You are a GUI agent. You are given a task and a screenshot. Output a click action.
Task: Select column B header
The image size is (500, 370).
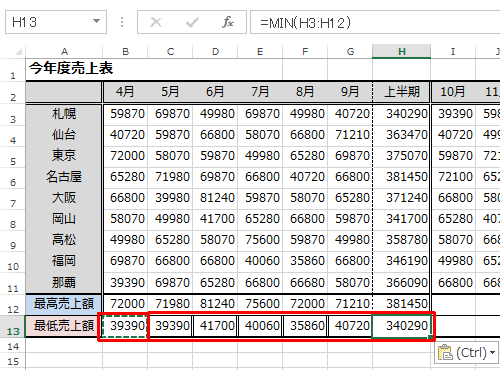tap(125, 52)
